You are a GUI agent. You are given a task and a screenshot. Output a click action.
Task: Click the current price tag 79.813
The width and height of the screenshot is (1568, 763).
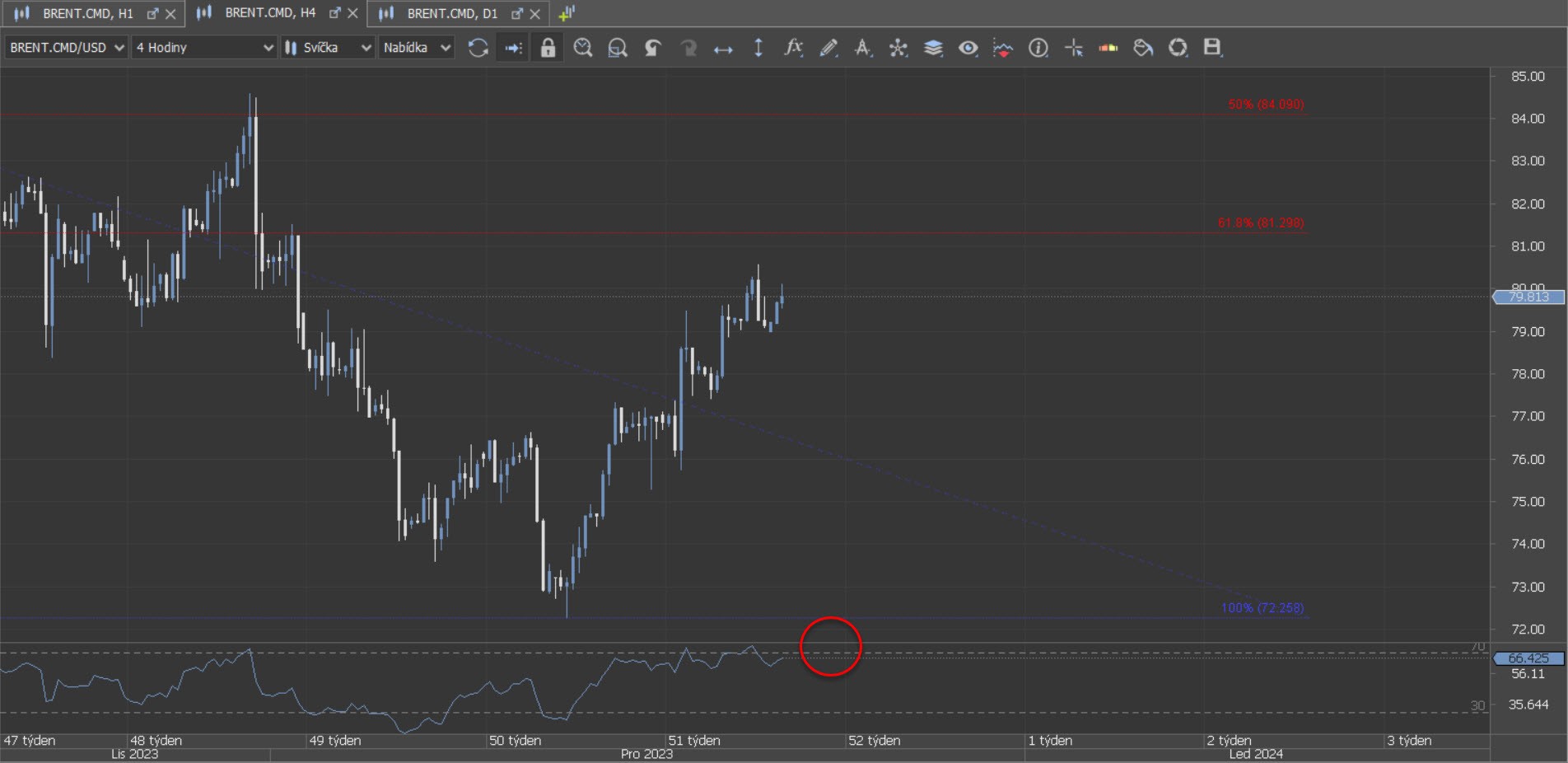tap(1528, 297)
